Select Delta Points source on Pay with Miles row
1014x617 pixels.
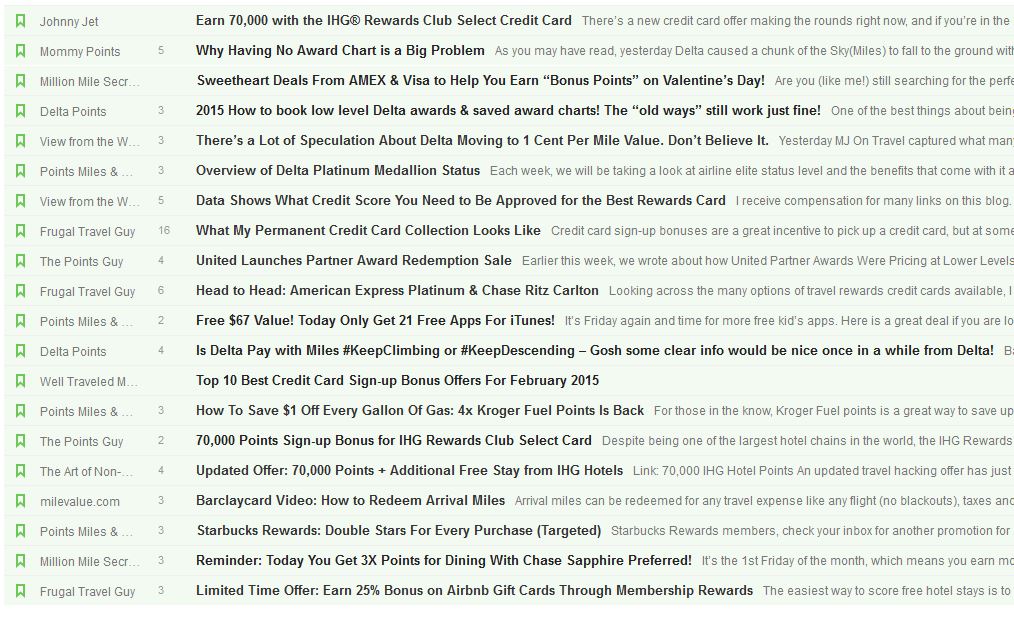(73, 352)
